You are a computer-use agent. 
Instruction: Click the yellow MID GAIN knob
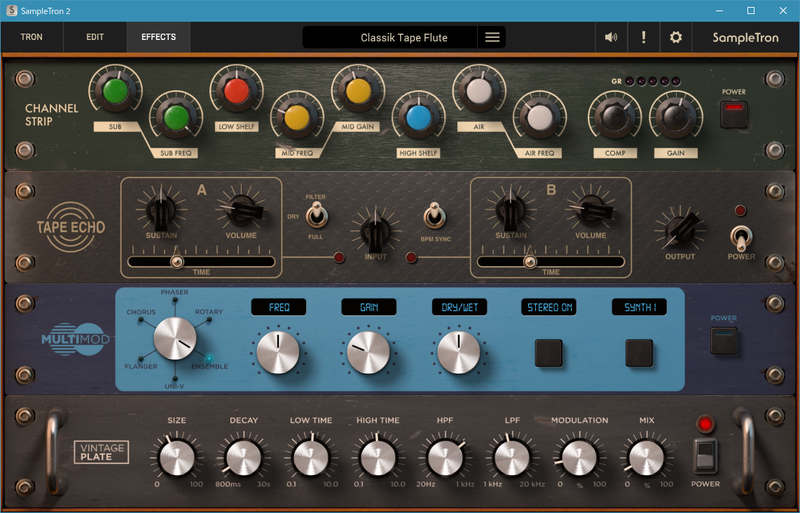coord(358,92)
